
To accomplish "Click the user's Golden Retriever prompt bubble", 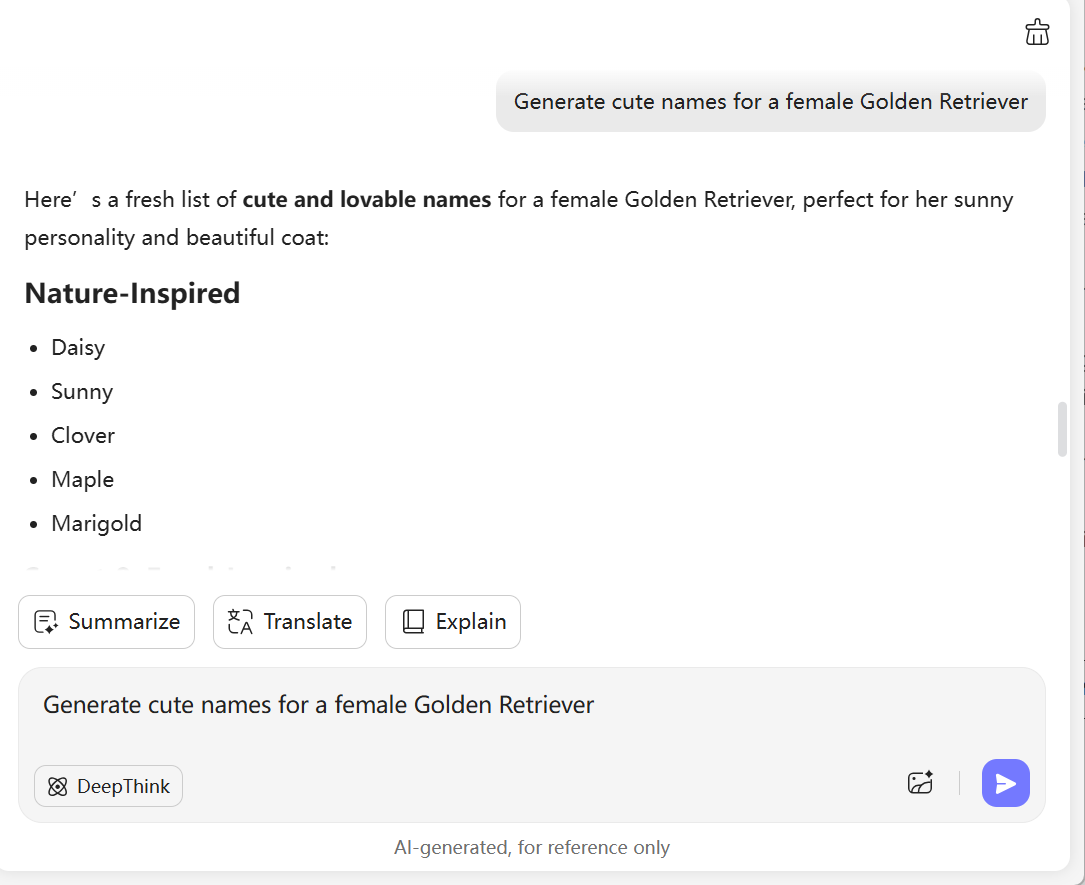I will coord(770,102).
